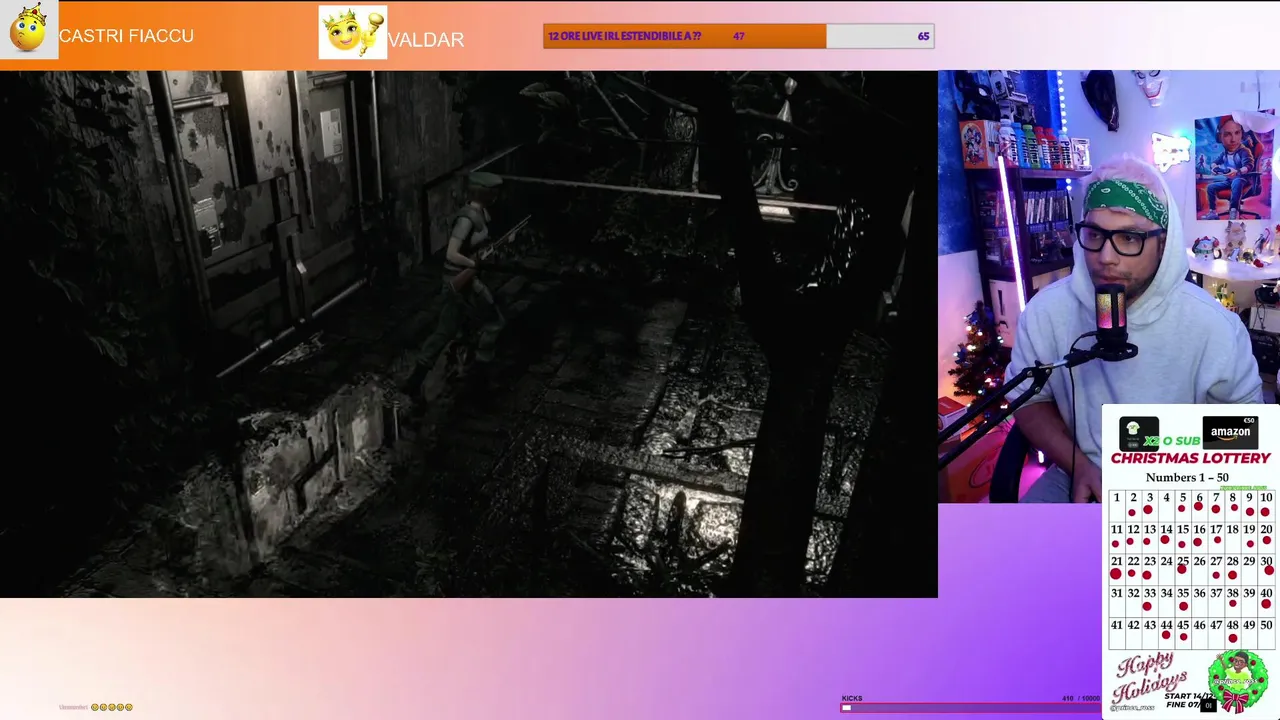1280x720 pixels.
Task: Select lottery number 10 cell
Action: (x=1266, y=504)
